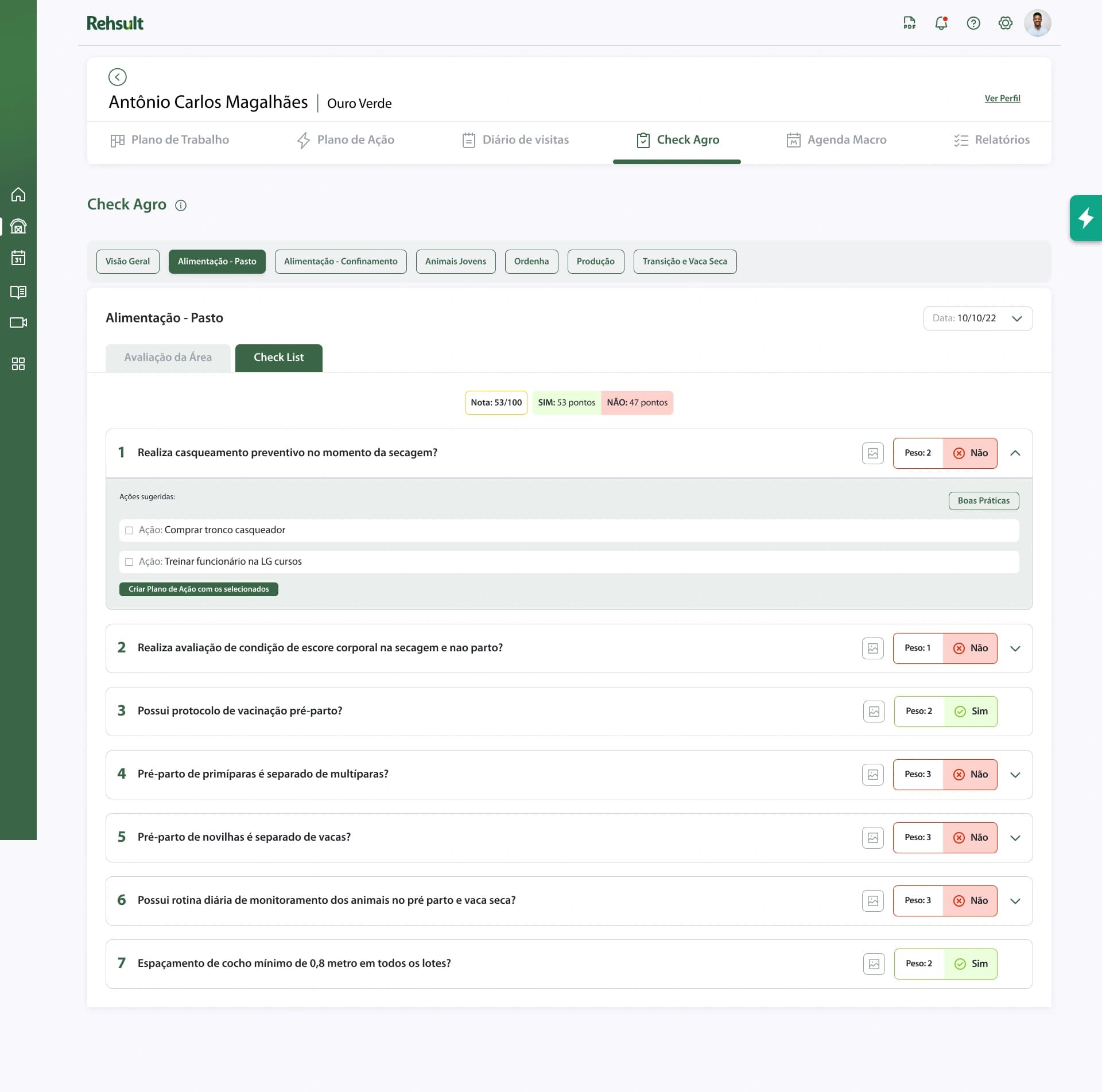Open the settings gear icon
Viewport: 1102px width, 1092px height.
[1006, 23]
